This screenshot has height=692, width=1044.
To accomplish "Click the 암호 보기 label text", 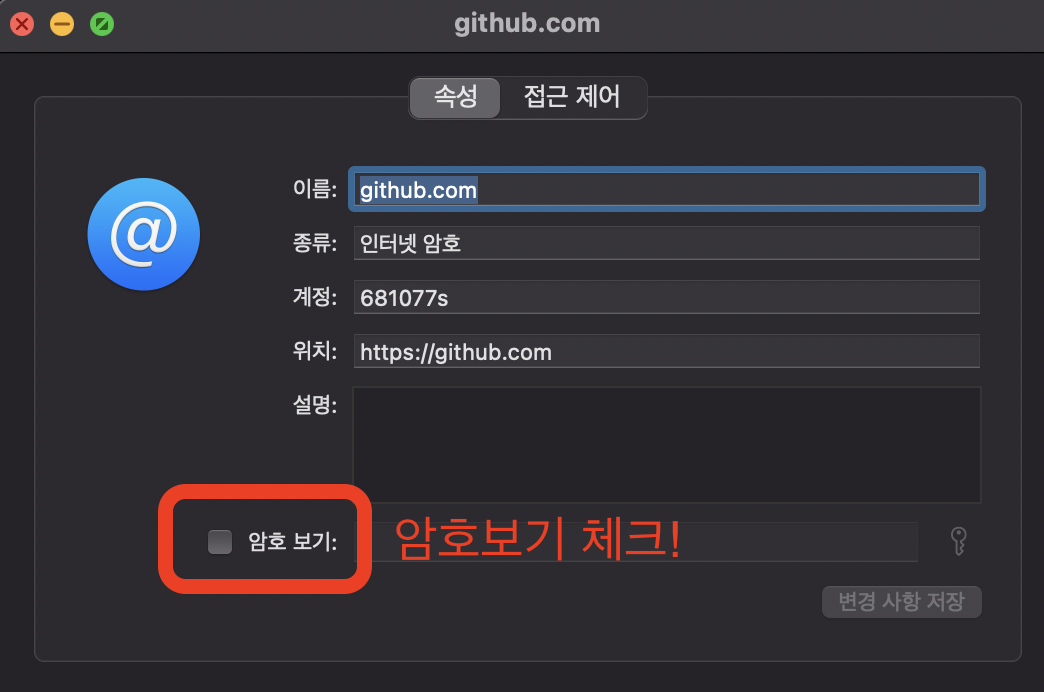I will 292,541.
